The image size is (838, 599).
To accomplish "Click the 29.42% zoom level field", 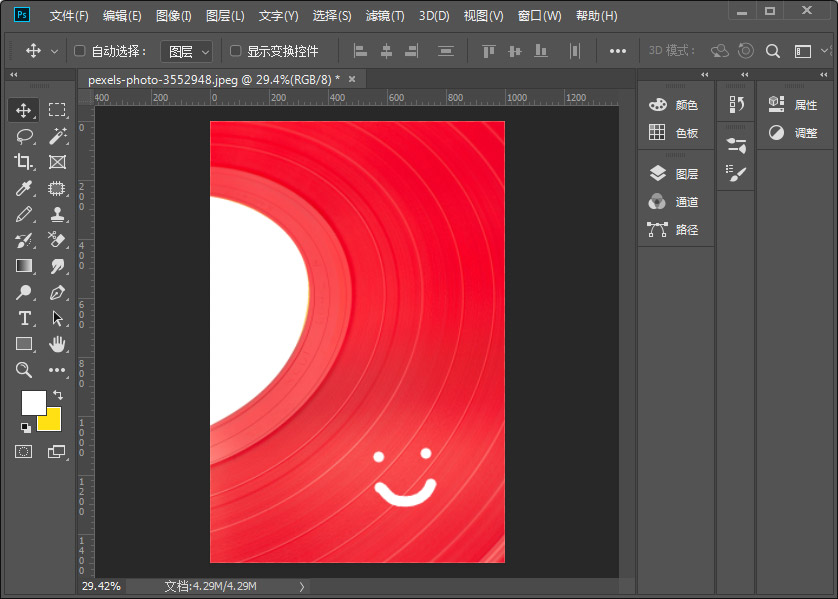I will (x=101, y=586).
